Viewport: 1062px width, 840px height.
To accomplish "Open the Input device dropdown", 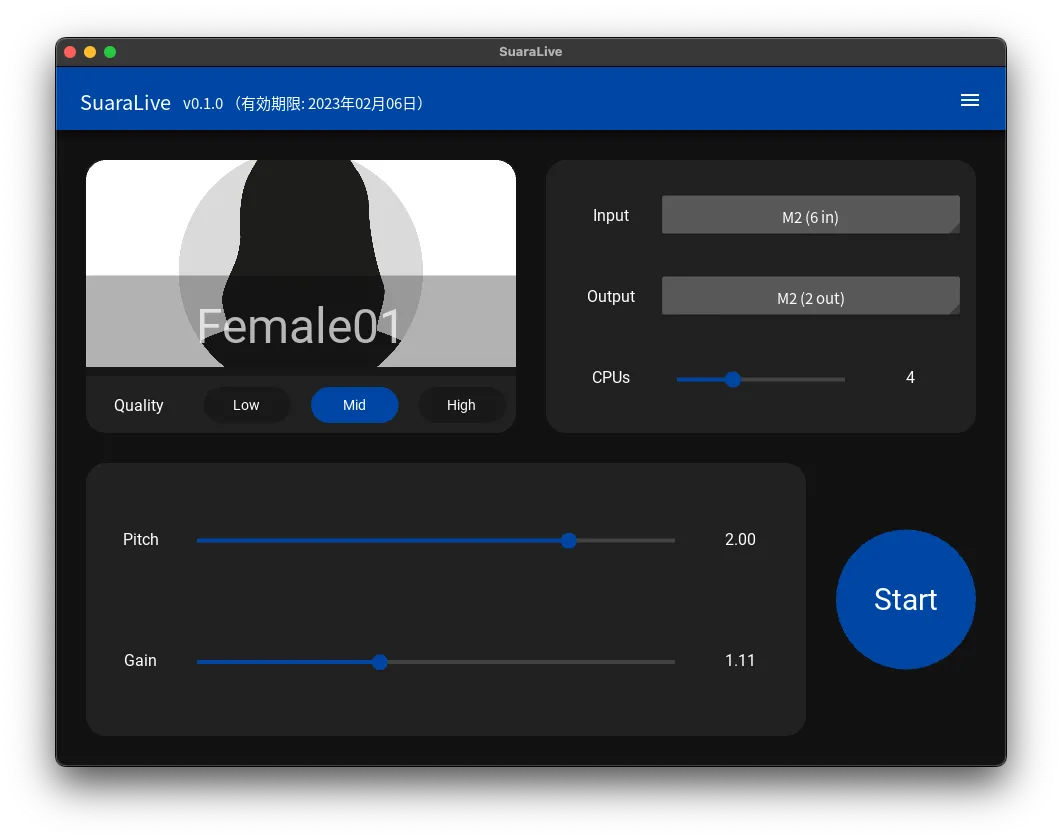I will (811, 215).
